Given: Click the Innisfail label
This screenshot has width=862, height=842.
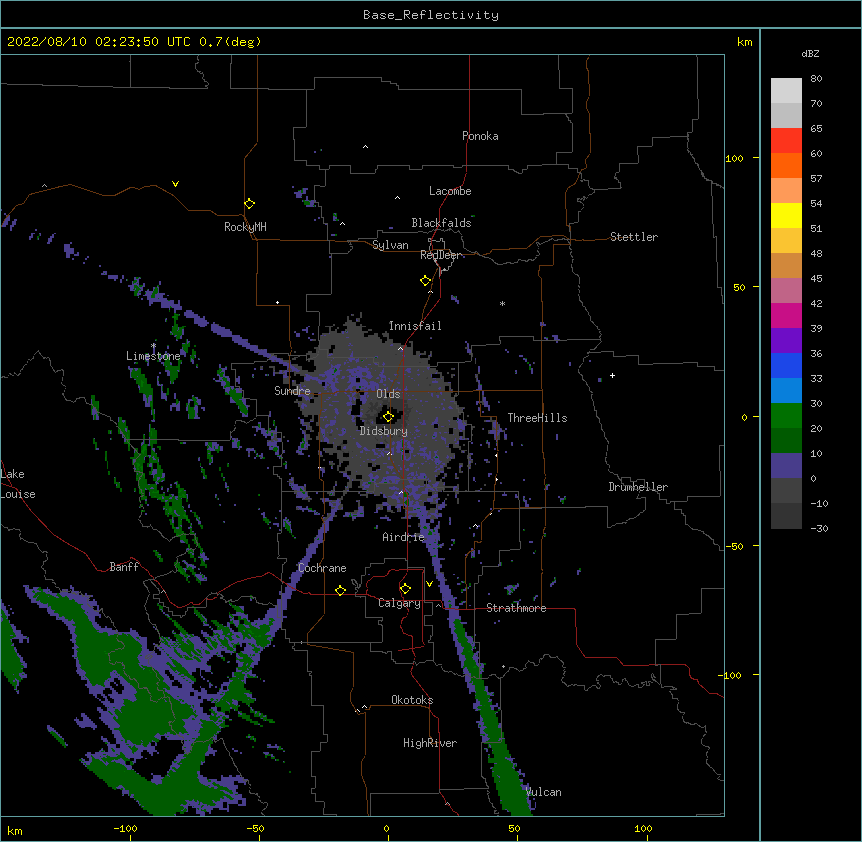Looking at the screenshot, I should point(415,326).
